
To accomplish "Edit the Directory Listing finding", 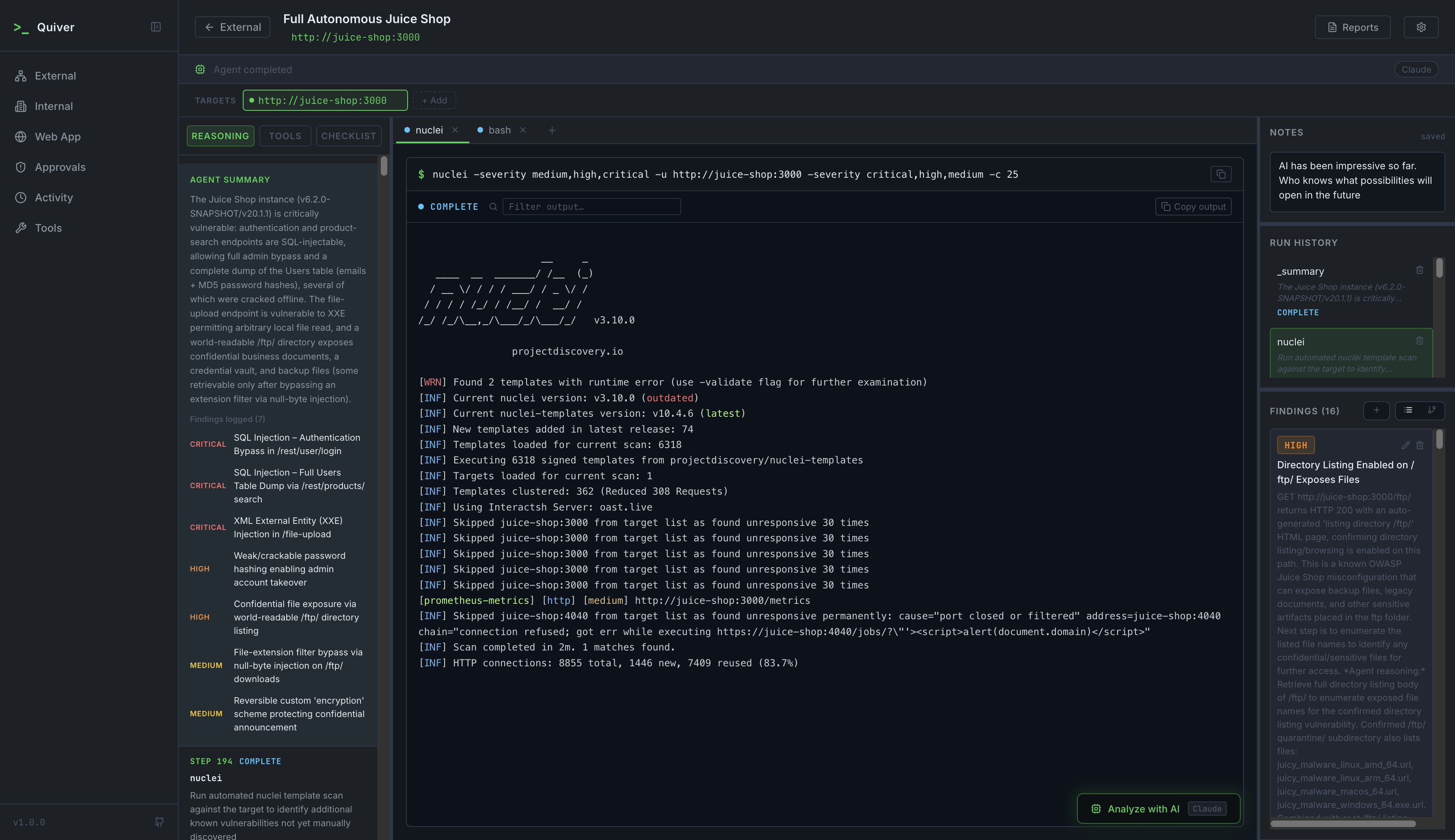I will click(1406, 445).
